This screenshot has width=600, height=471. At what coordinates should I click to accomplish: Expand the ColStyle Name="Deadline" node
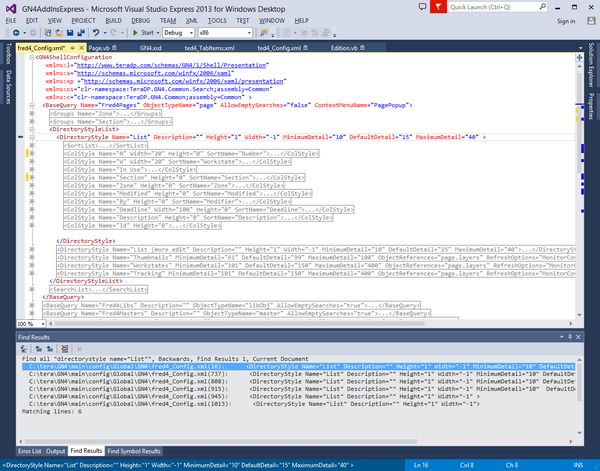coord(32,209)
